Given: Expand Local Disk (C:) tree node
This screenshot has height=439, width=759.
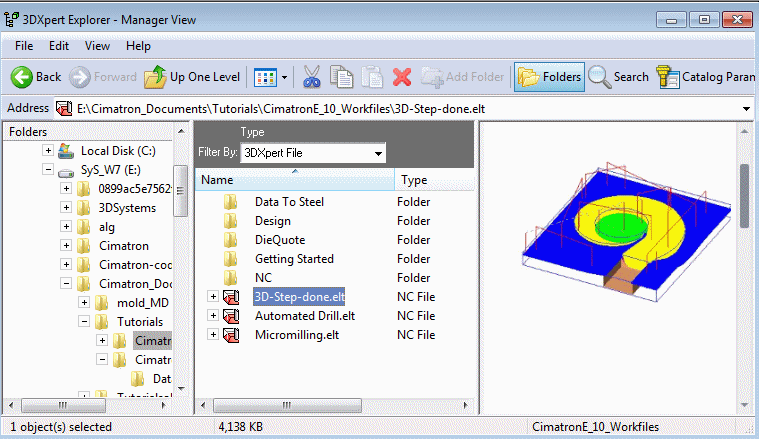Looking at the screenshot, I should click(x=47, y=151).
